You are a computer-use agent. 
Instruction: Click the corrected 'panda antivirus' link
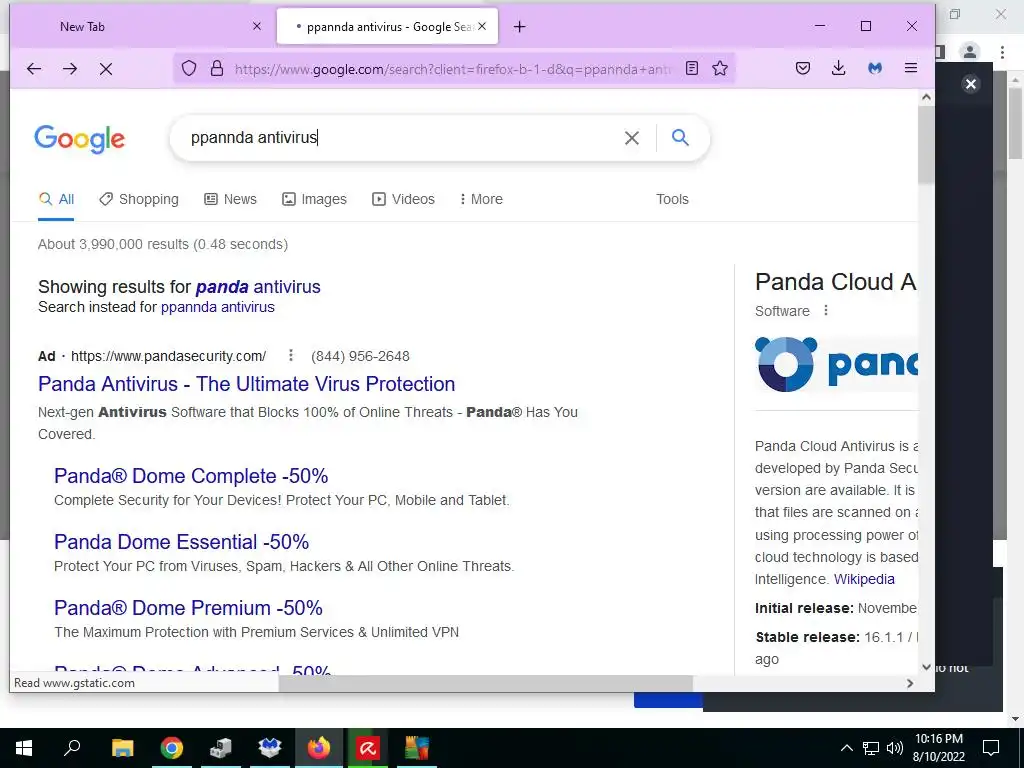point(258,287)
